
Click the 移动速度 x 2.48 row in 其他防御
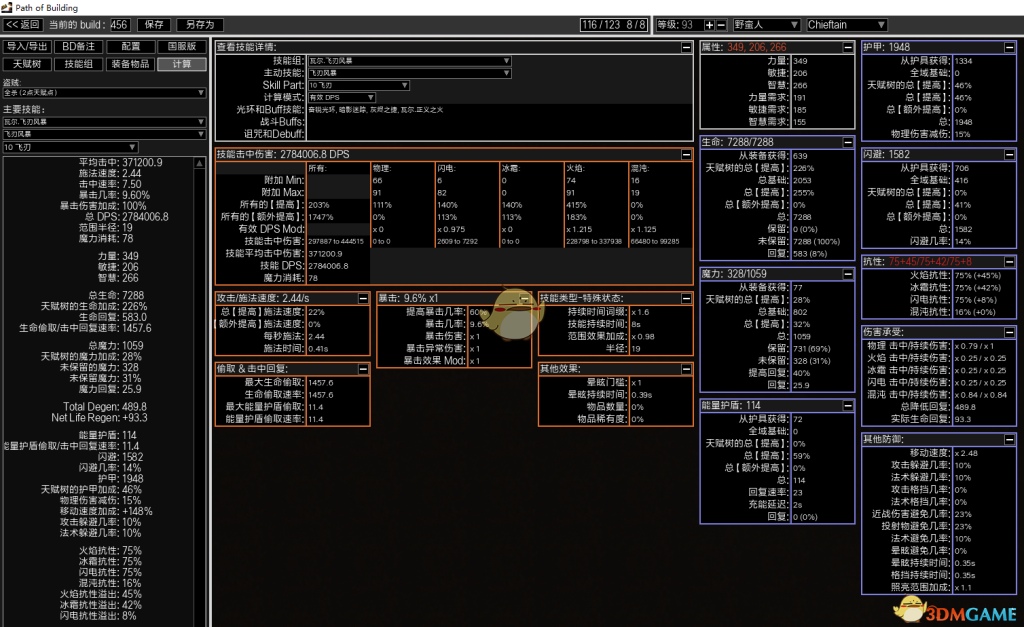[939, 453]
